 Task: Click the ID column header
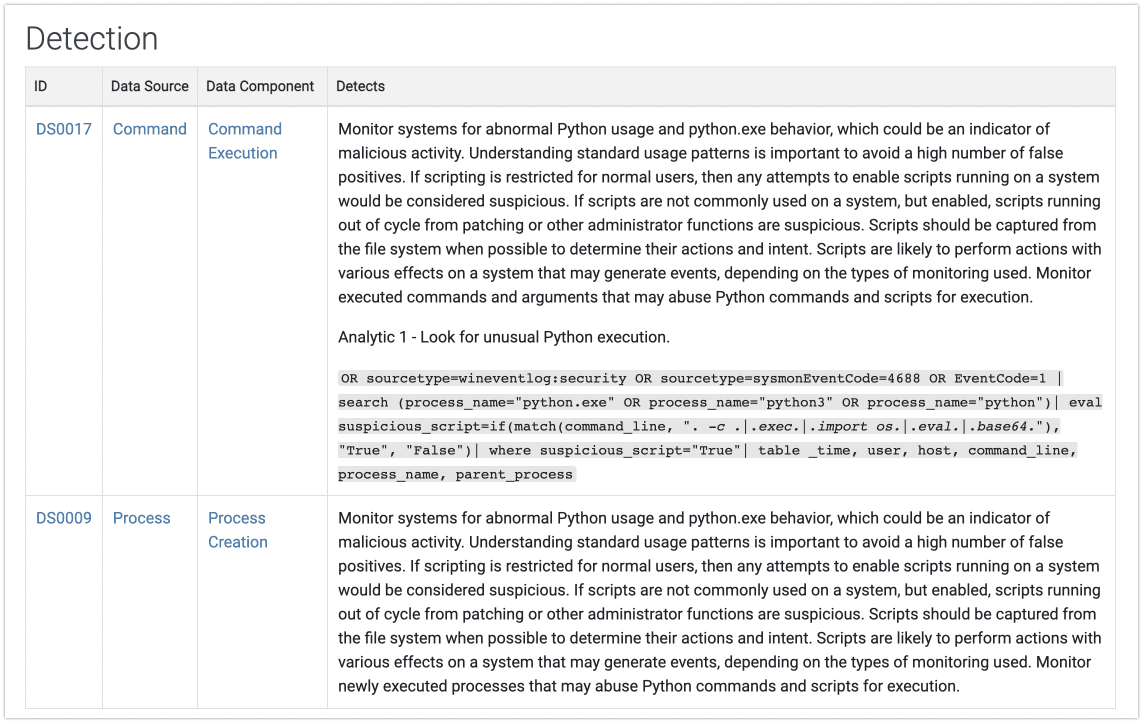[x=40, y=86]
